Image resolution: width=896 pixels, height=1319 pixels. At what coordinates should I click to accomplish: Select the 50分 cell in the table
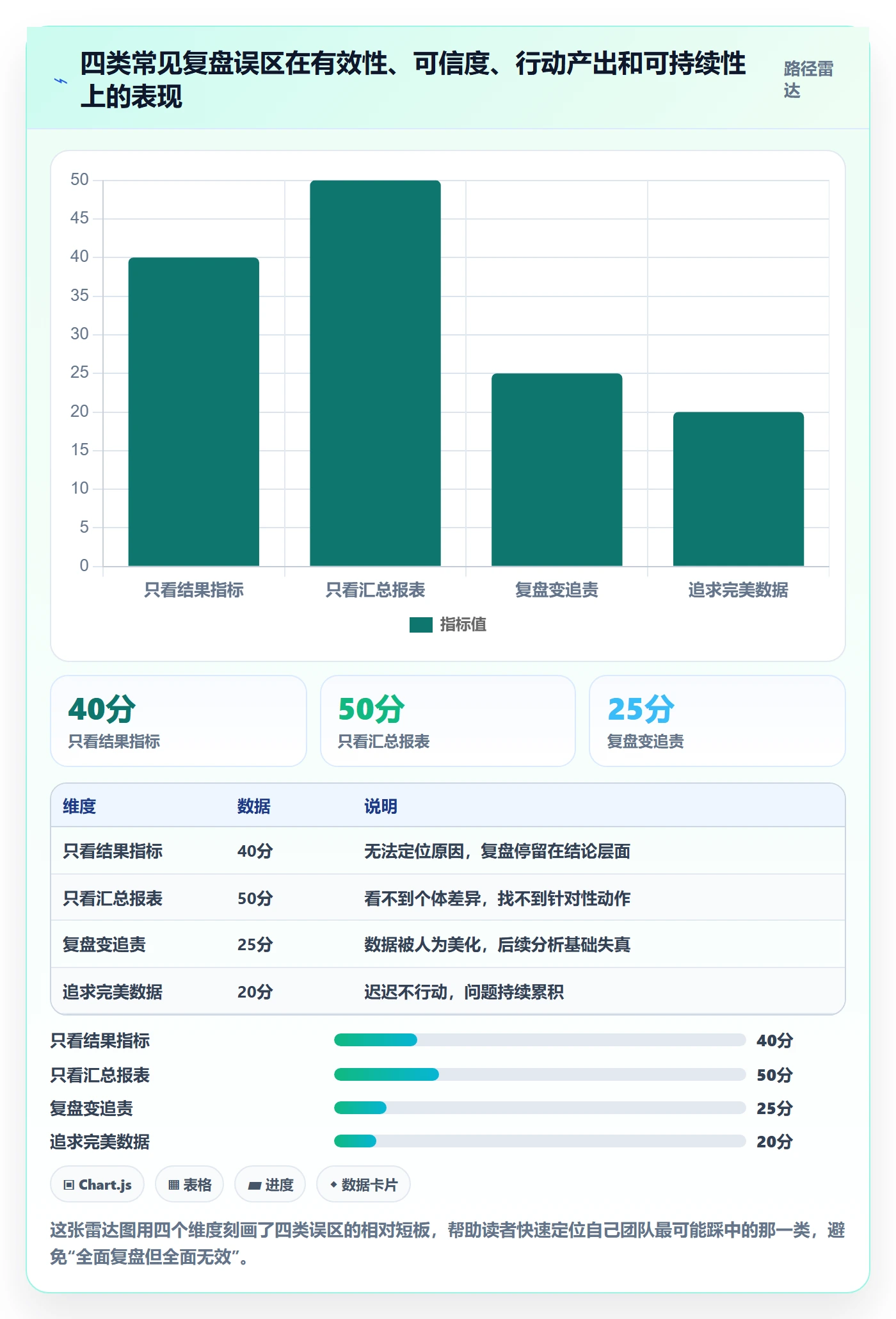click(x=255, y=898)
